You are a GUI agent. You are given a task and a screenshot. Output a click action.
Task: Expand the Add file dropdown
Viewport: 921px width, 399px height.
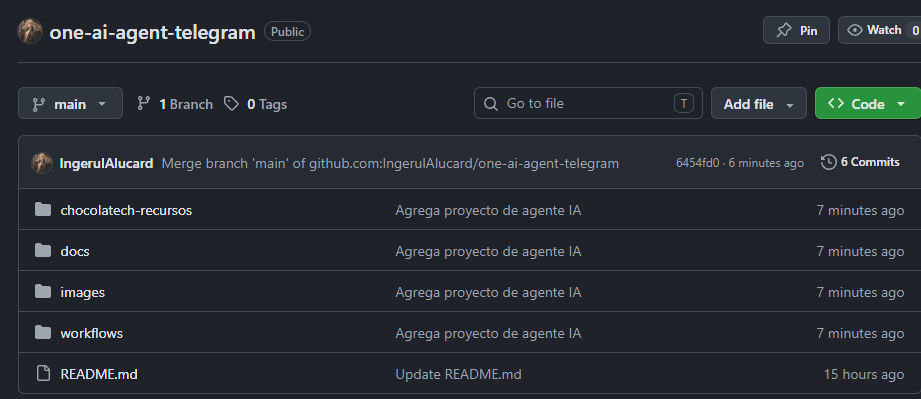pyautogui.click(x=758, y=103)
